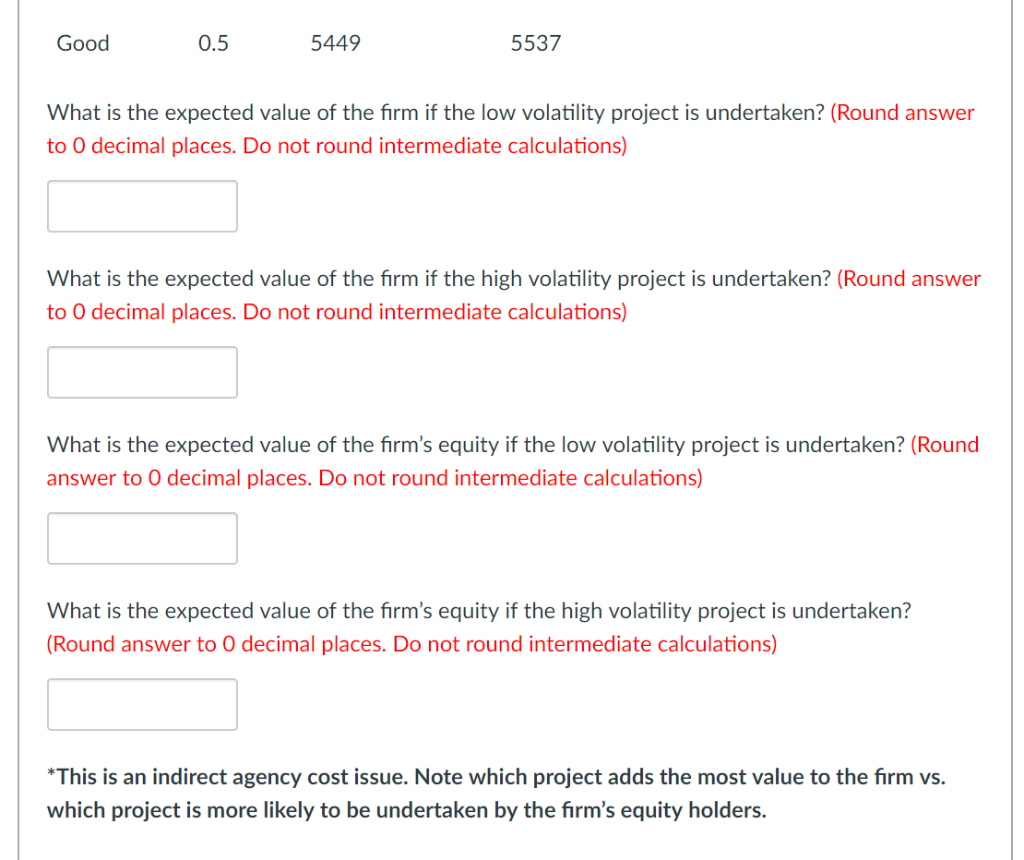Click the answer box for high volatility equity value
1024x860 pixels.
pyautogui.click(x=141, y=704)
